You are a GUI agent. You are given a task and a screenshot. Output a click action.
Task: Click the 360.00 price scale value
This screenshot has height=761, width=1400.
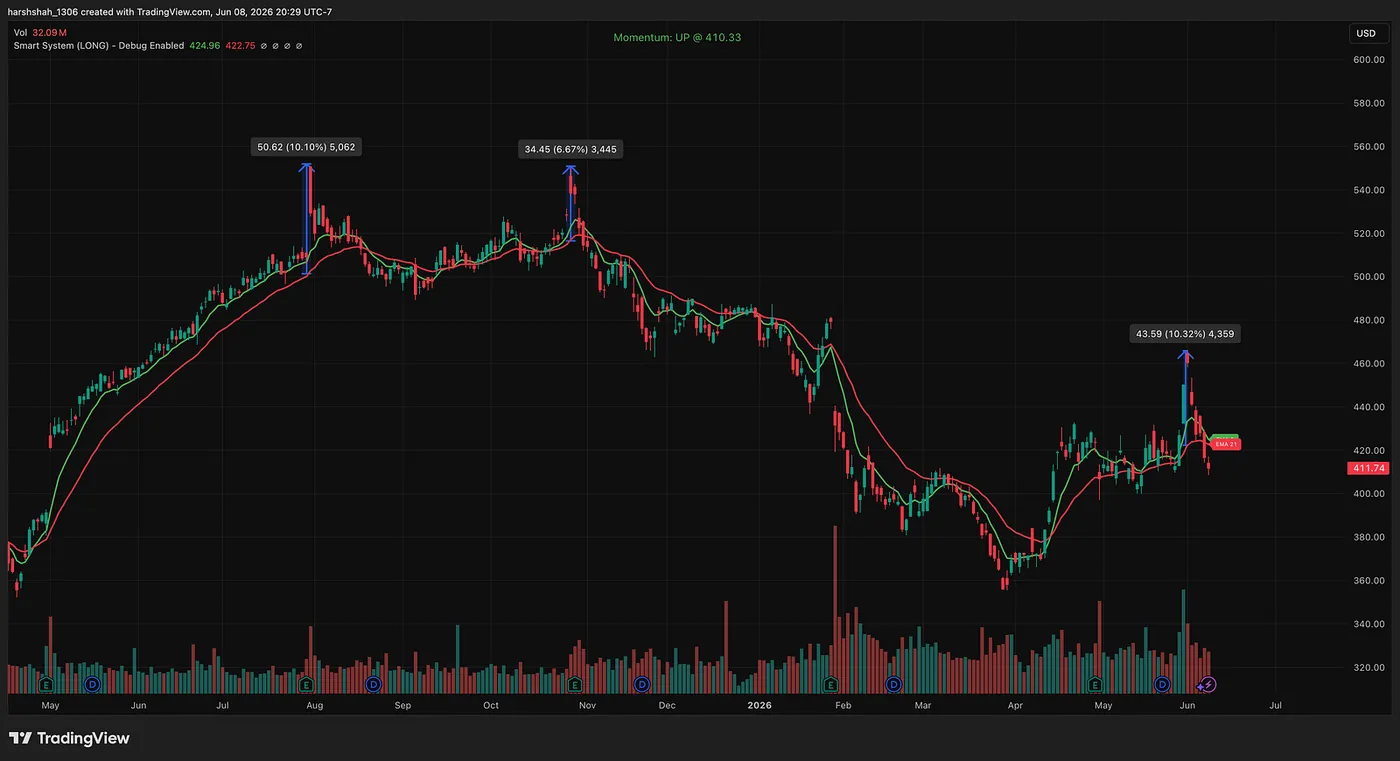[1368, 581]
